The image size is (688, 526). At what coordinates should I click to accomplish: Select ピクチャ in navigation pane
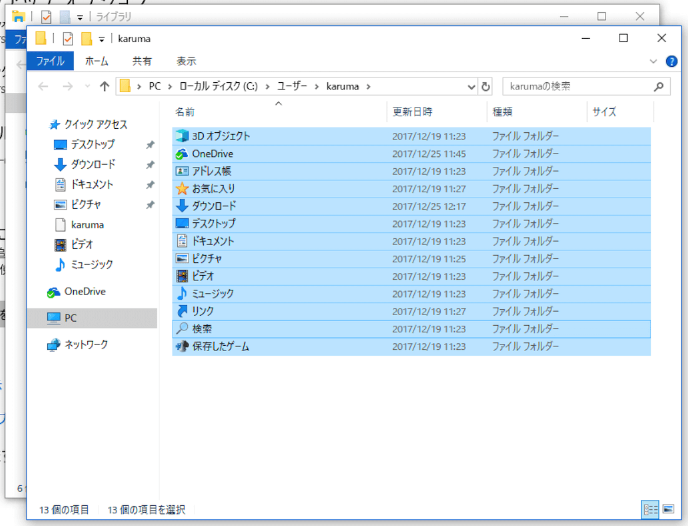point(86,205)
